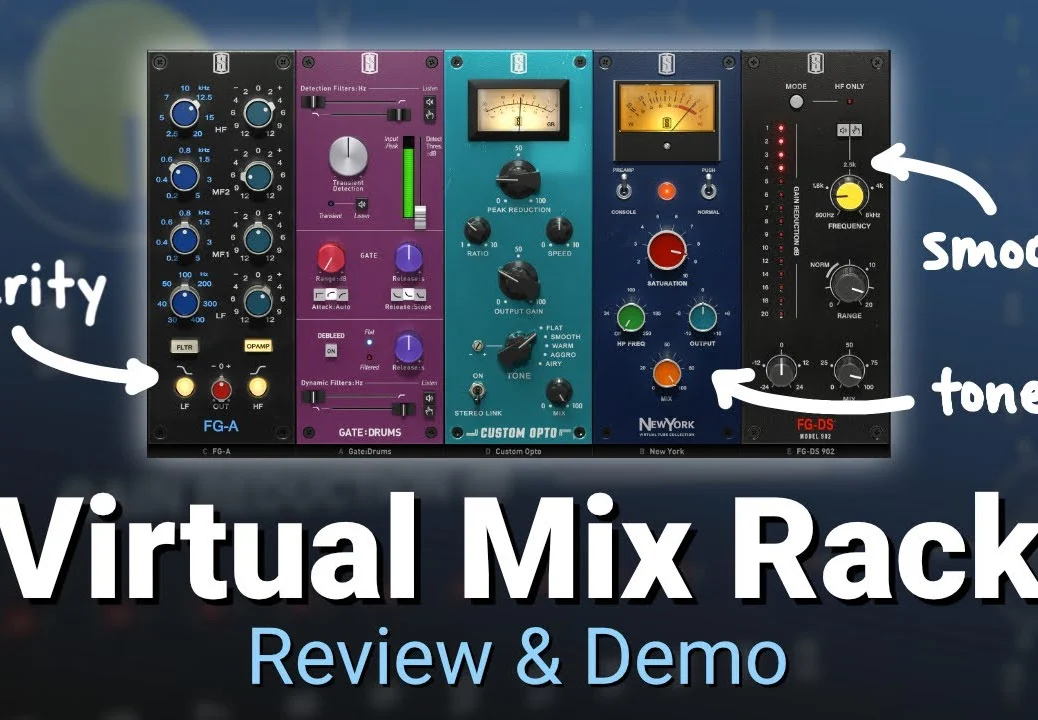Select the middle Release Slope shape button
Image resolution: width=1038 pixels, height=720 pixels.
click(x=408, y=294)
